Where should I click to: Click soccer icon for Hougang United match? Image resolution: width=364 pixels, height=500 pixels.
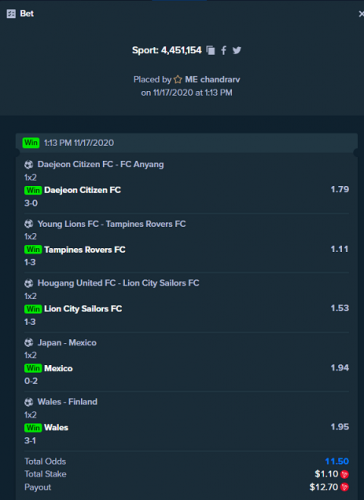[29, 283]
